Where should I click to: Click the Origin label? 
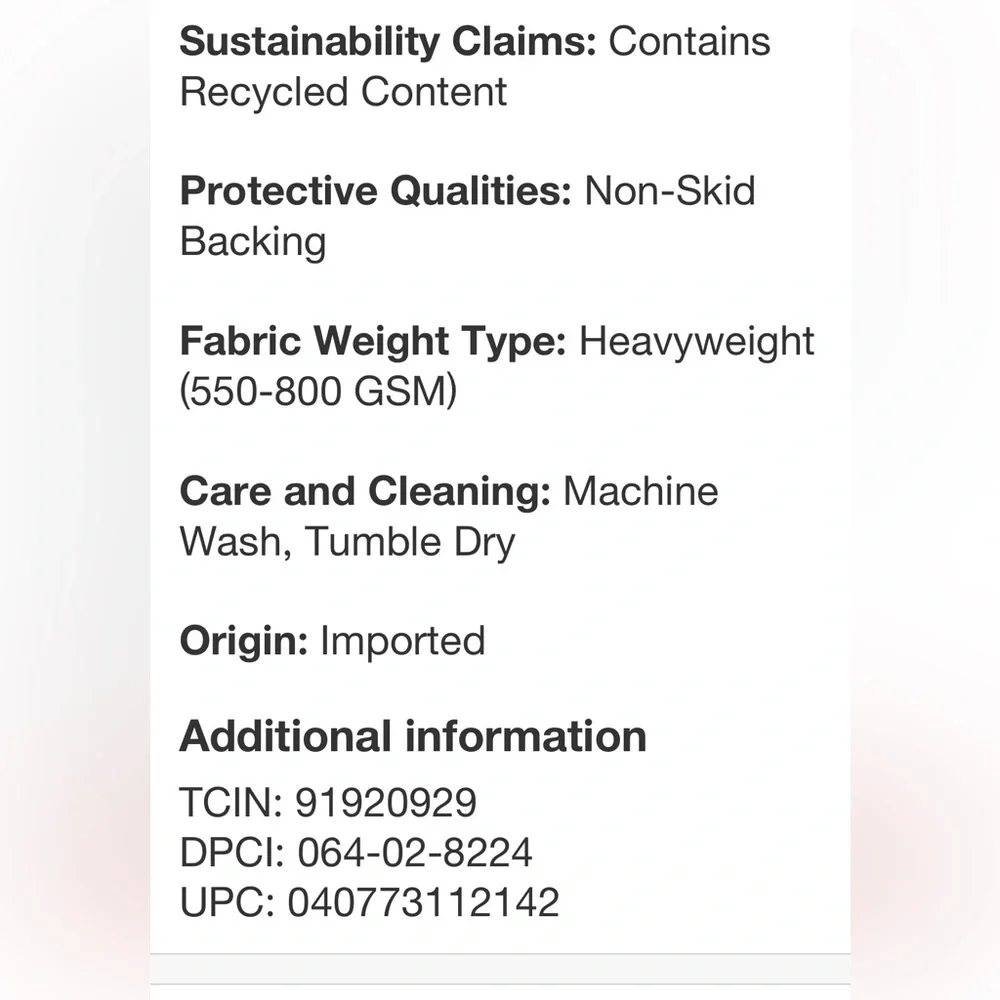point(244,641)
